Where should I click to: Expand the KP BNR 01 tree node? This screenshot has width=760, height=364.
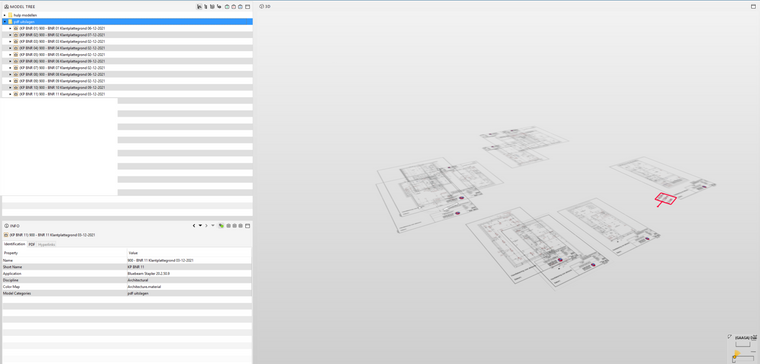[x=10, y=28]
